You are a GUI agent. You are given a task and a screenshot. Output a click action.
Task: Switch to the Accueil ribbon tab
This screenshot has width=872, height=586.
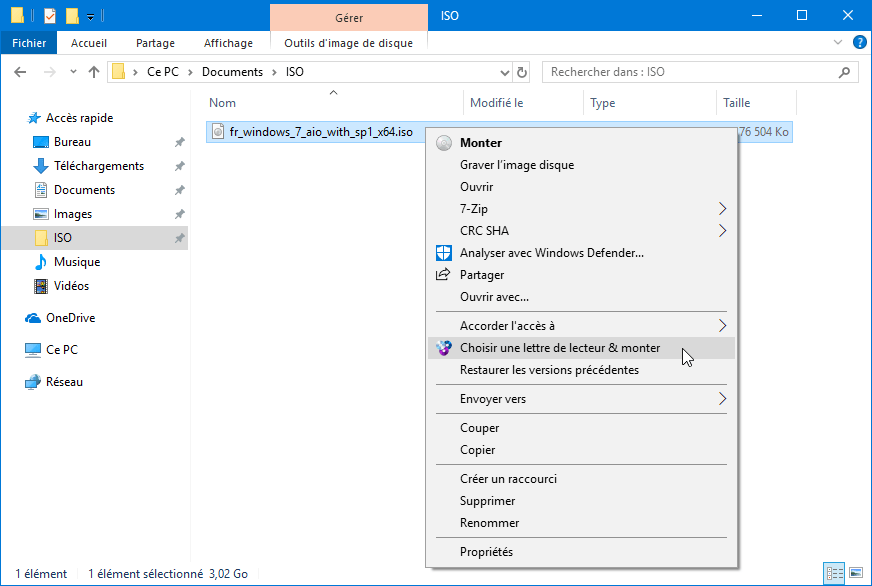click(x=89, y=43)
